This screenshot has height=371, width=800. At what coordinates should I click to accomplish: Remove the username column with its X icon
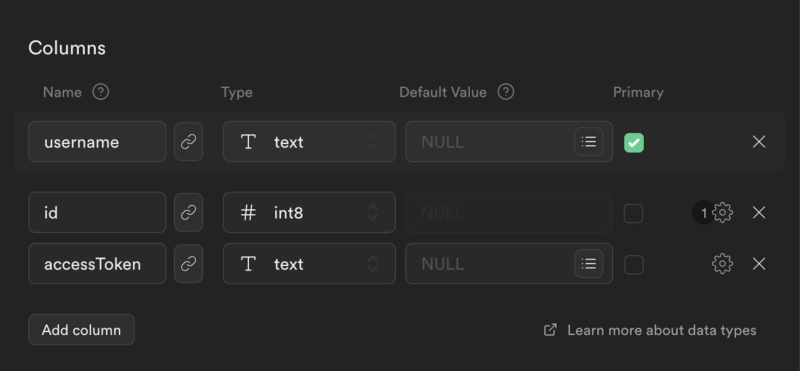[759, 141]
